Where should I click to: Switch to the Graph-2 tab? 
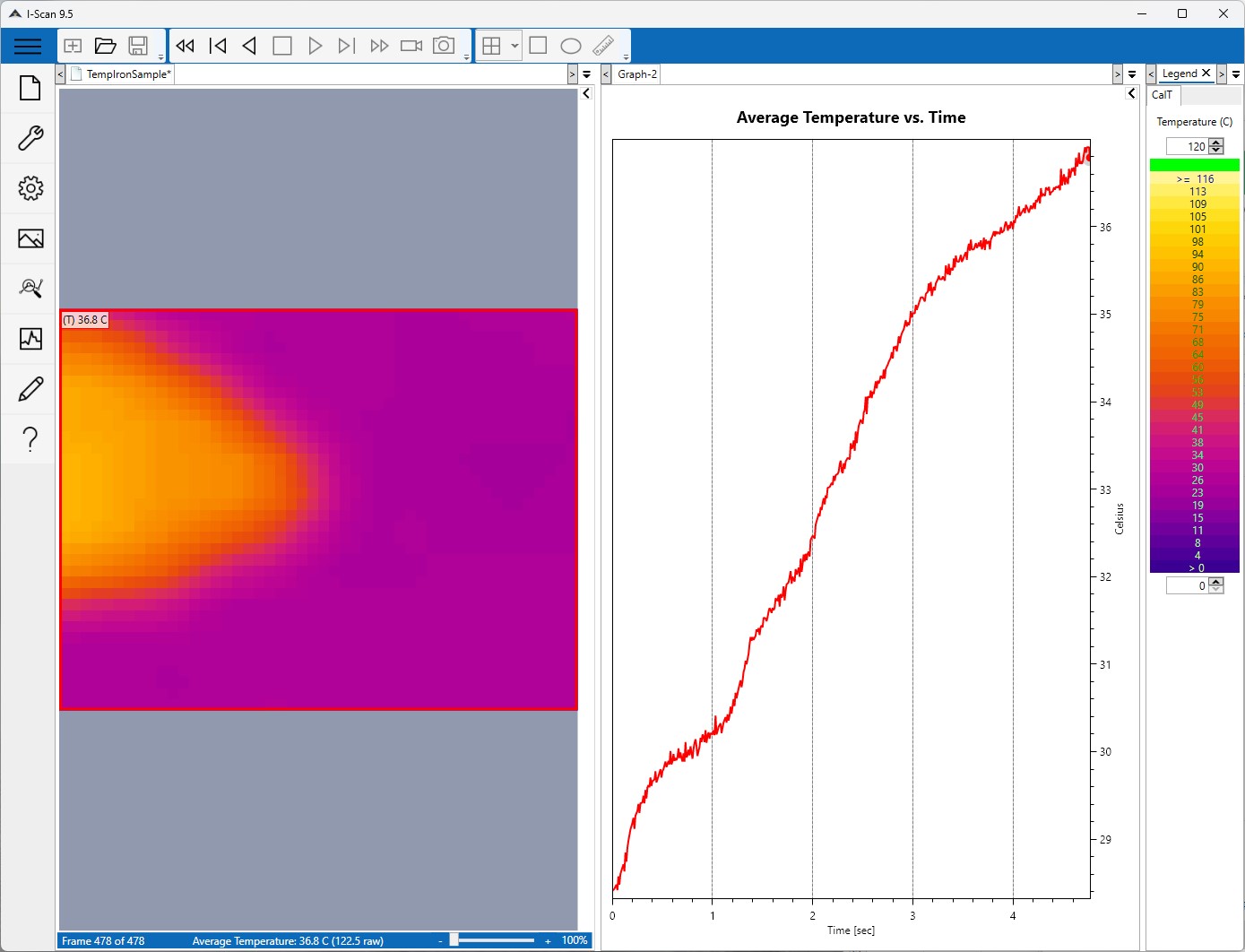[x=635, y=74]
